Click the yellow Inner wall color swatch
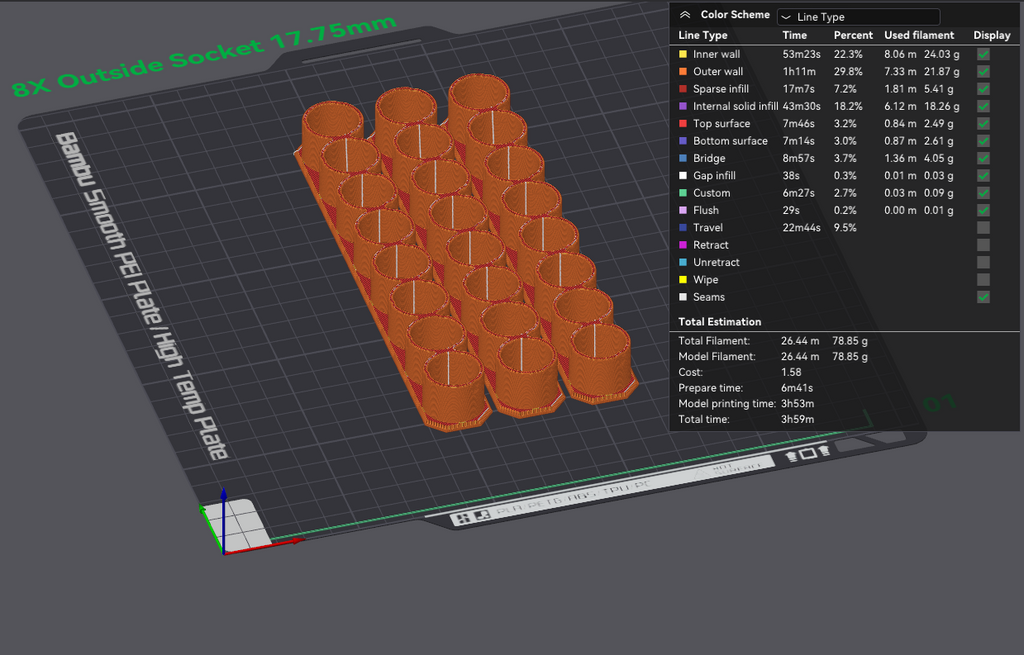 [x=683, y=54]
